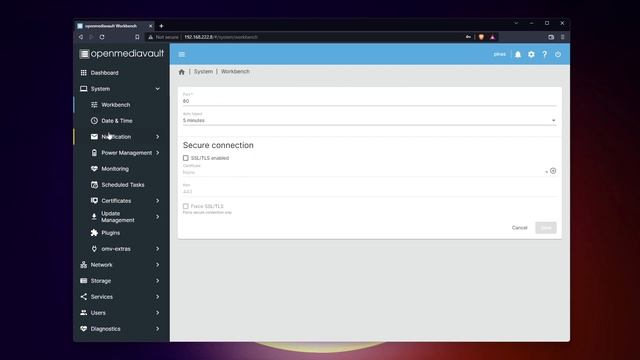
Task: Click the Scheduled Tasks calendar icon
Action: pos(94,185)
